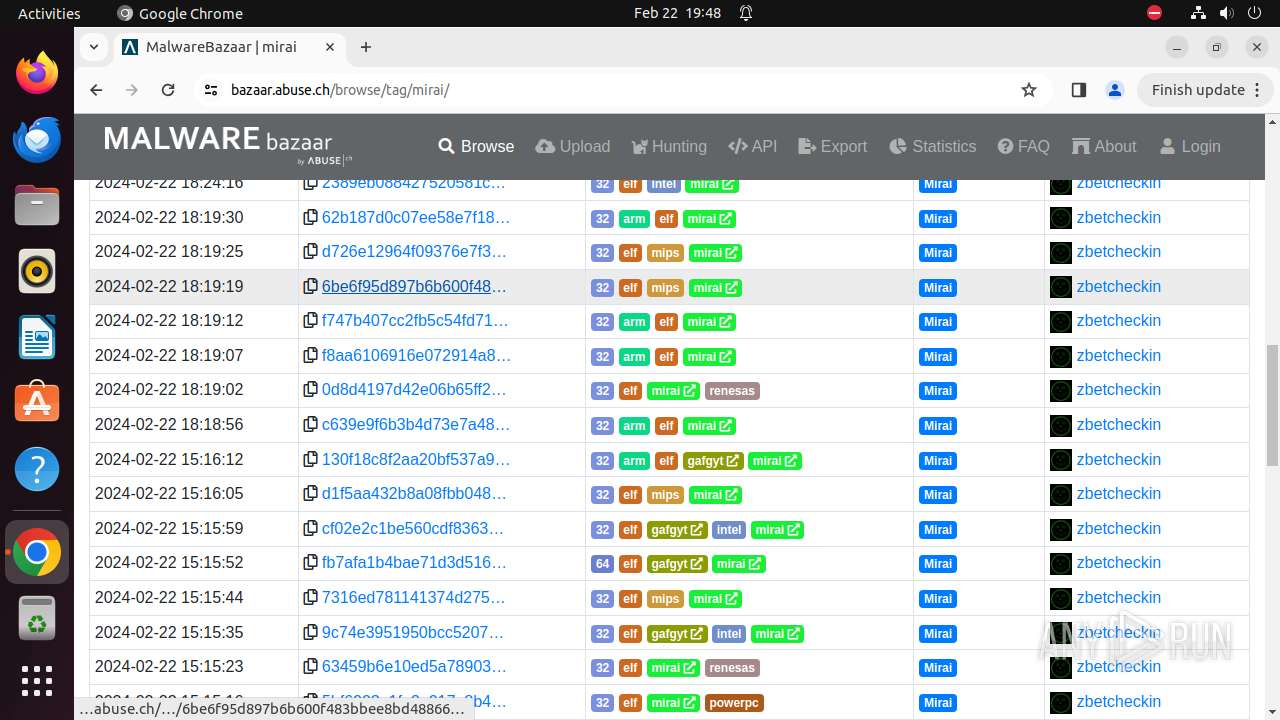
Task: Copy hash d726e12964f09376e7f3 via clipboard icon
Action: [311, 252]
